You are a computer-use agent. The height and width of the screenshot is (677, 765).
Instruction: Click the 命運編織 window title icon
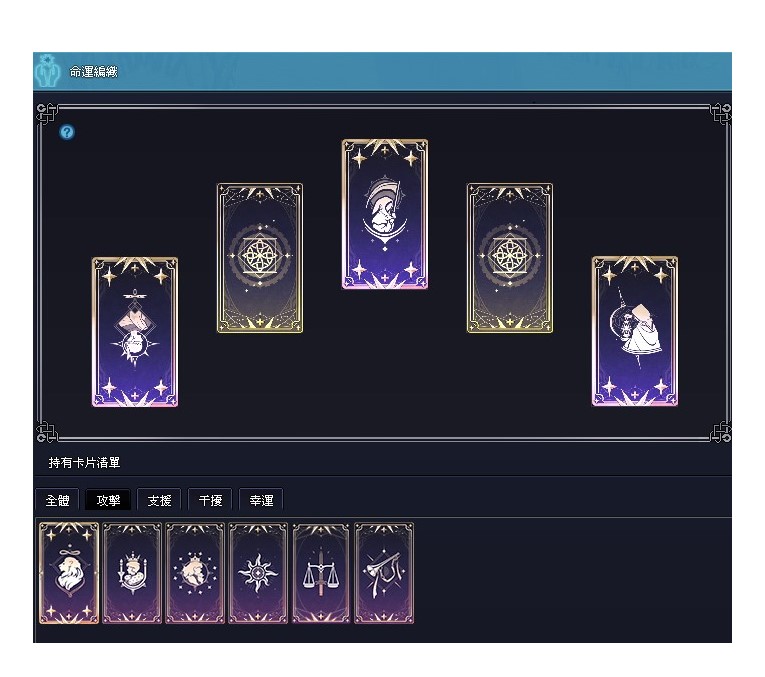[47, 71]
